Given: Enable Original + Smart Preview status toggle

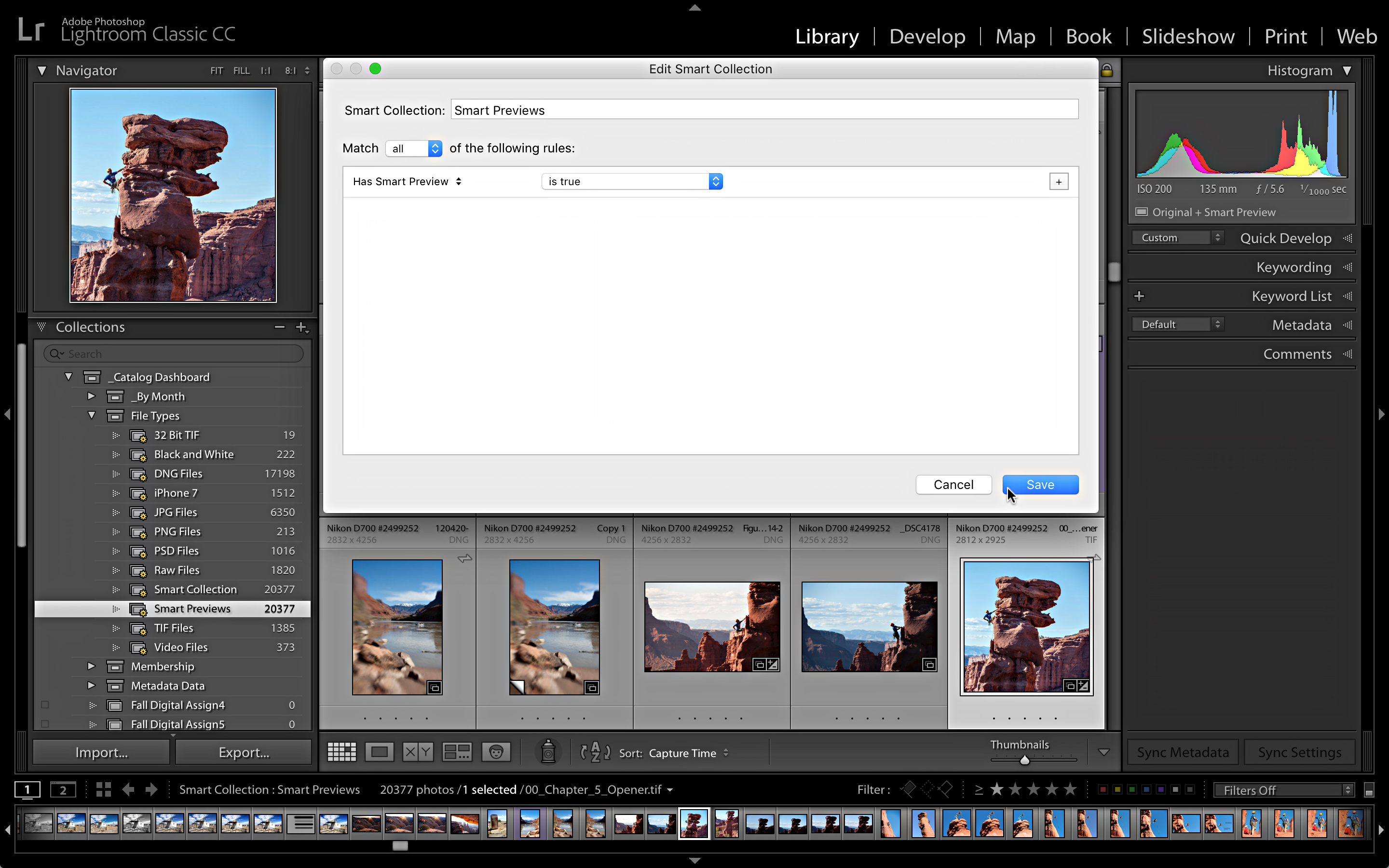Looking at the screenshot, I should [1141, 212].
